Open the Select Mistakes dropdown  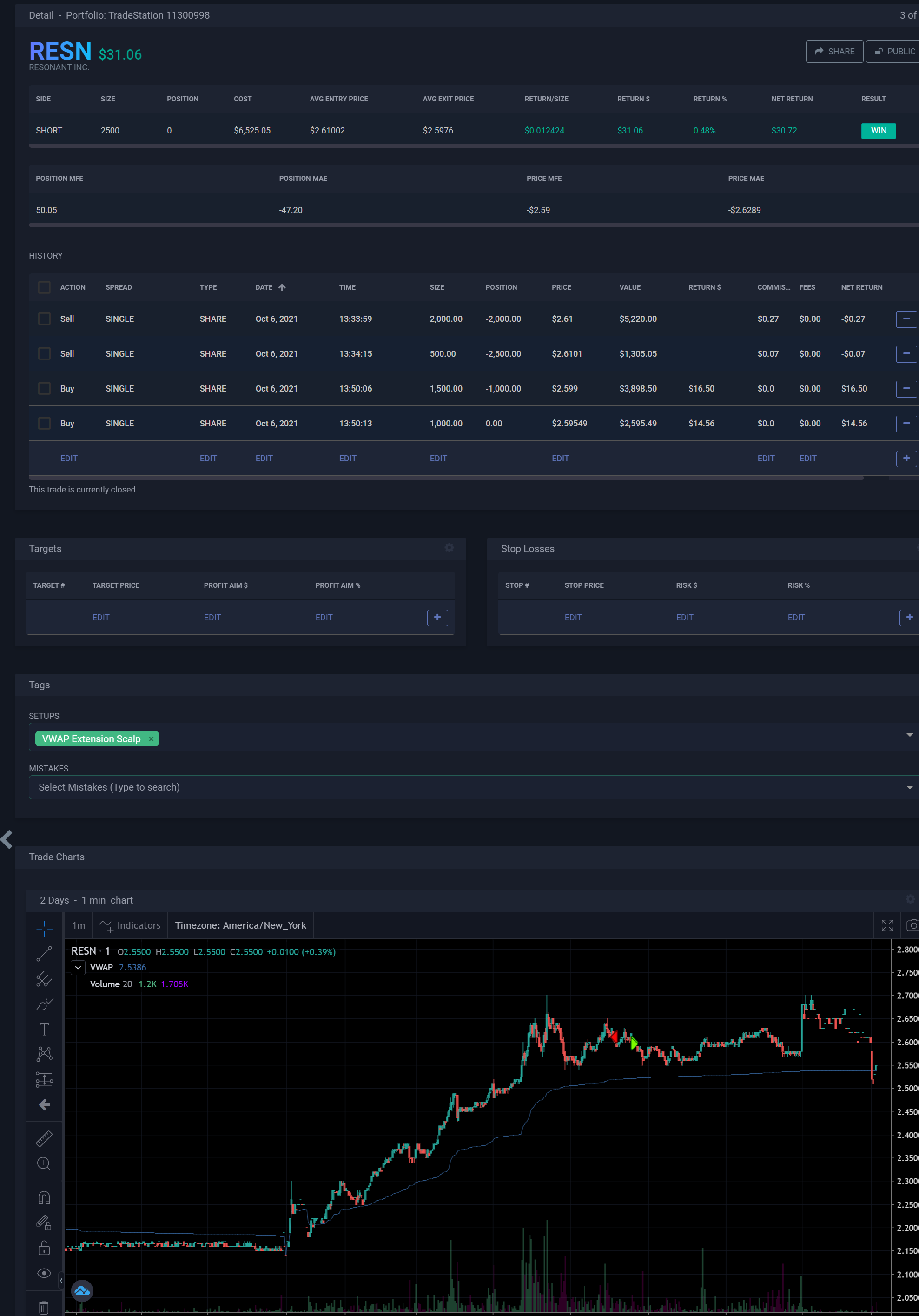(909, 787)
